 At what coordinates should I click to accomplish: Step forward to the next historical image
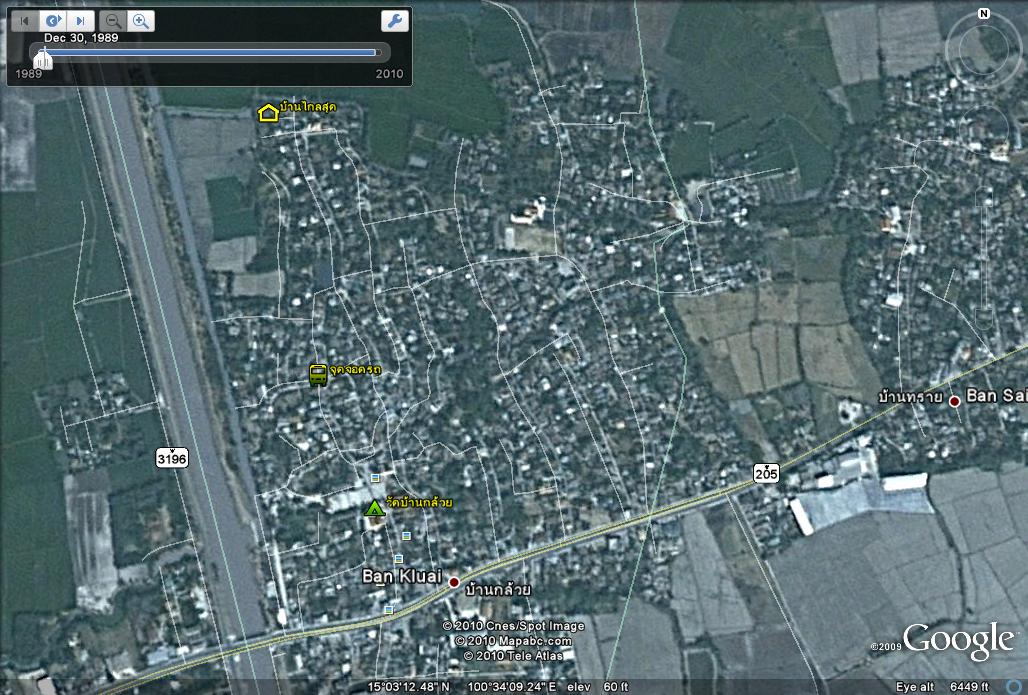point(80,21)
